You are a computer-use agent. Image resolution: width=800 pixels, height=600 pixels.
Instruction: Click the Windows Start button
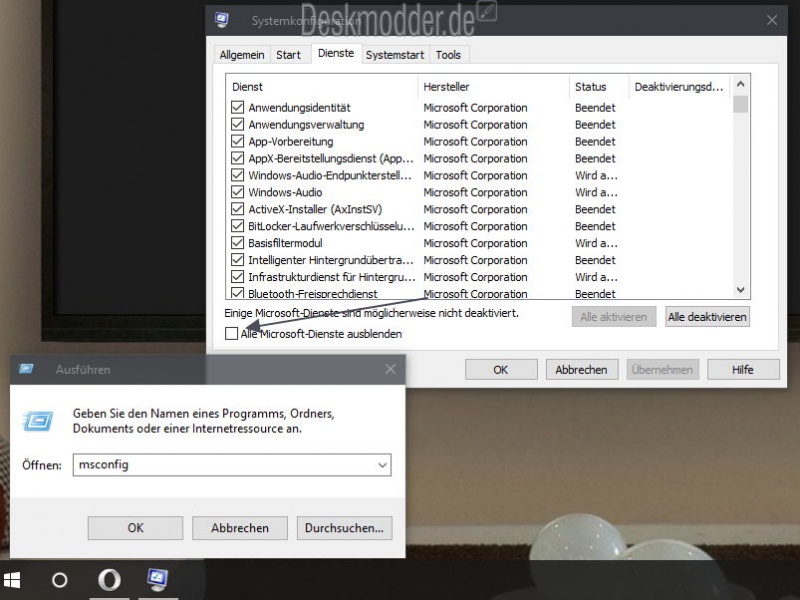[x=13, y=580]
